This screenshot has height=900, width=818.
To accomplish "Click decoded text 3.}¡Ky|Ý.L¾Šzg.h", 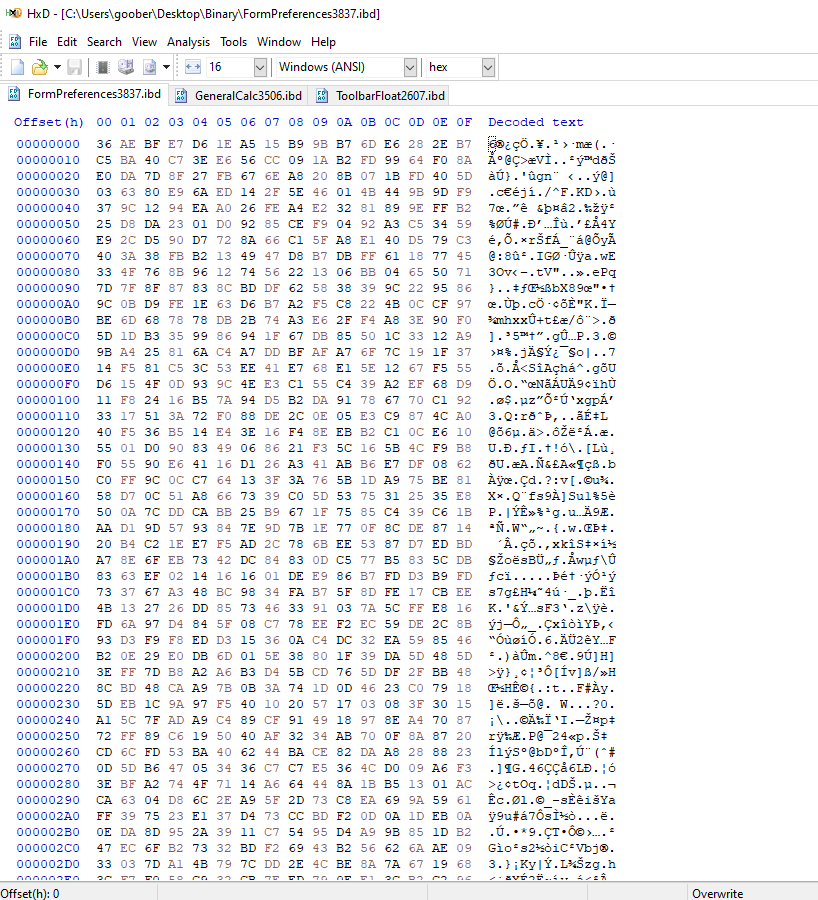I will (x=552, y=864).
